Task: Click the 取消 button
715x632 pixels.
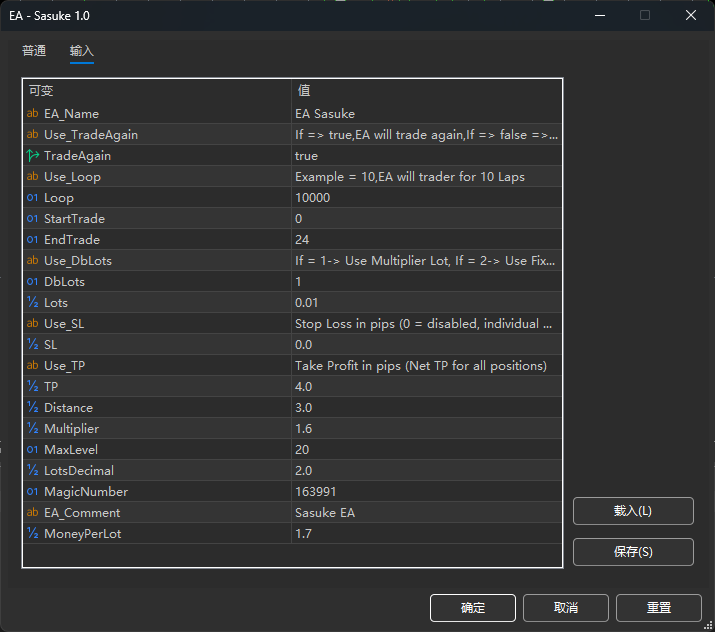Action: pyautogui.click(x=565, y=608)
